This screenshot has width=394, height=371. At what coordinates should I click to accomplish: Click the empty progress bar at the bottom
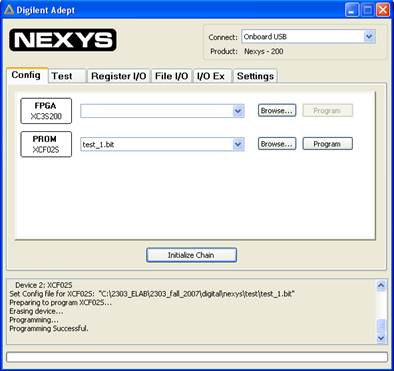click(x=197, y=357)
